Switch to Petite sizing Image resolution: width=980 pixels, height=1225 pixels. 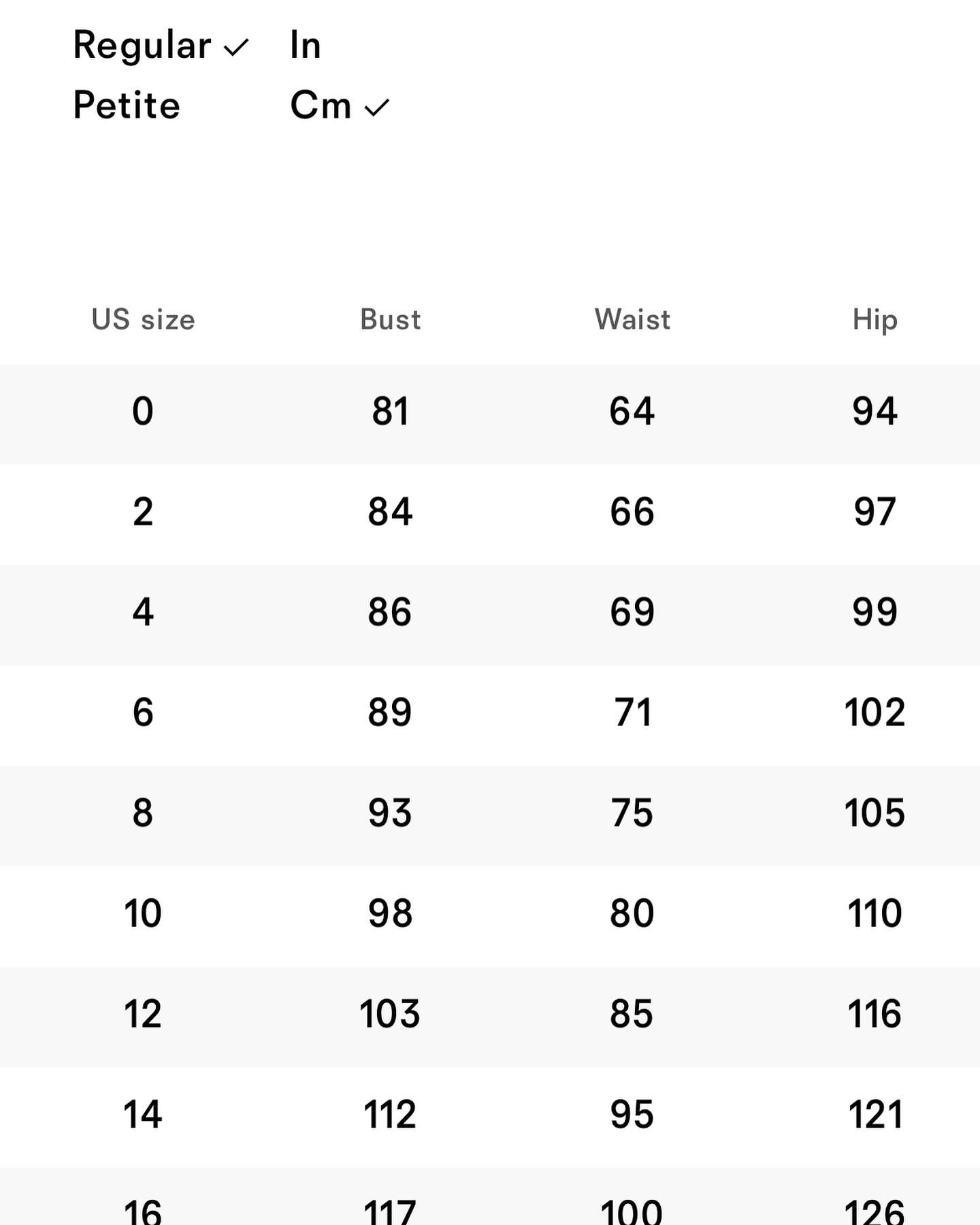(x=127, y=105)
